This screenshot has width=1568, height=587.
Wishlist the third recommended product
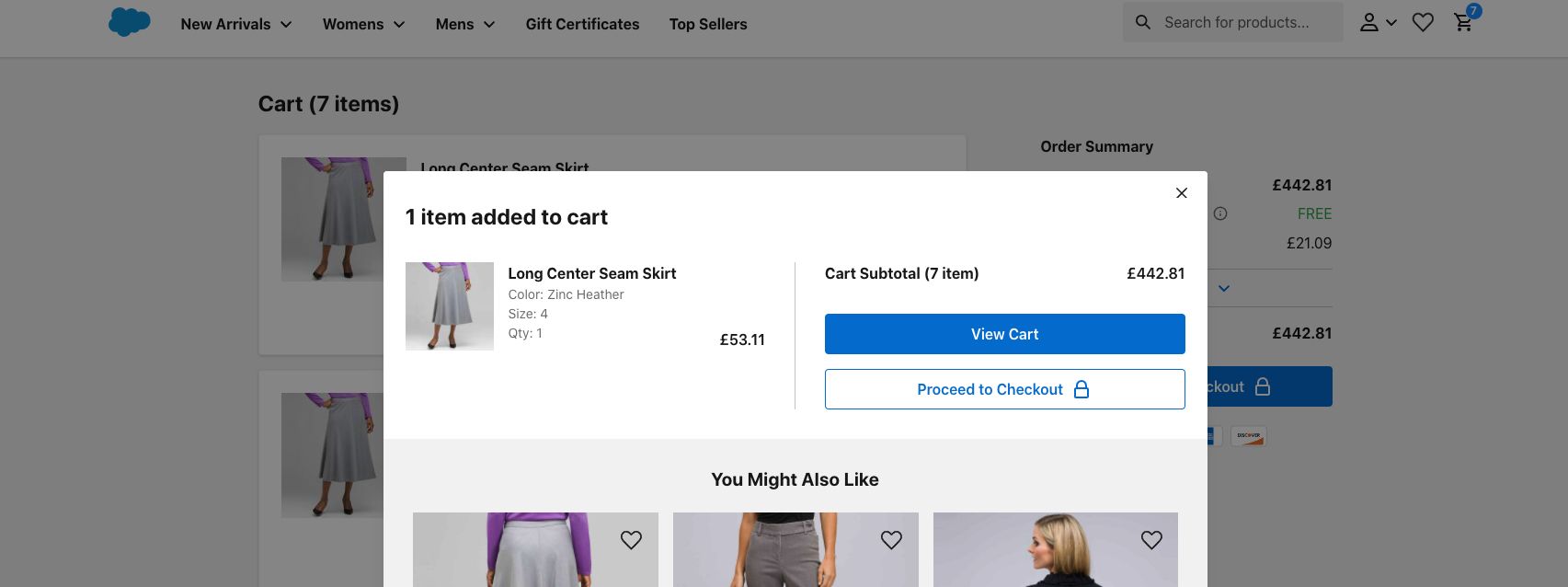pos(1151,540)
